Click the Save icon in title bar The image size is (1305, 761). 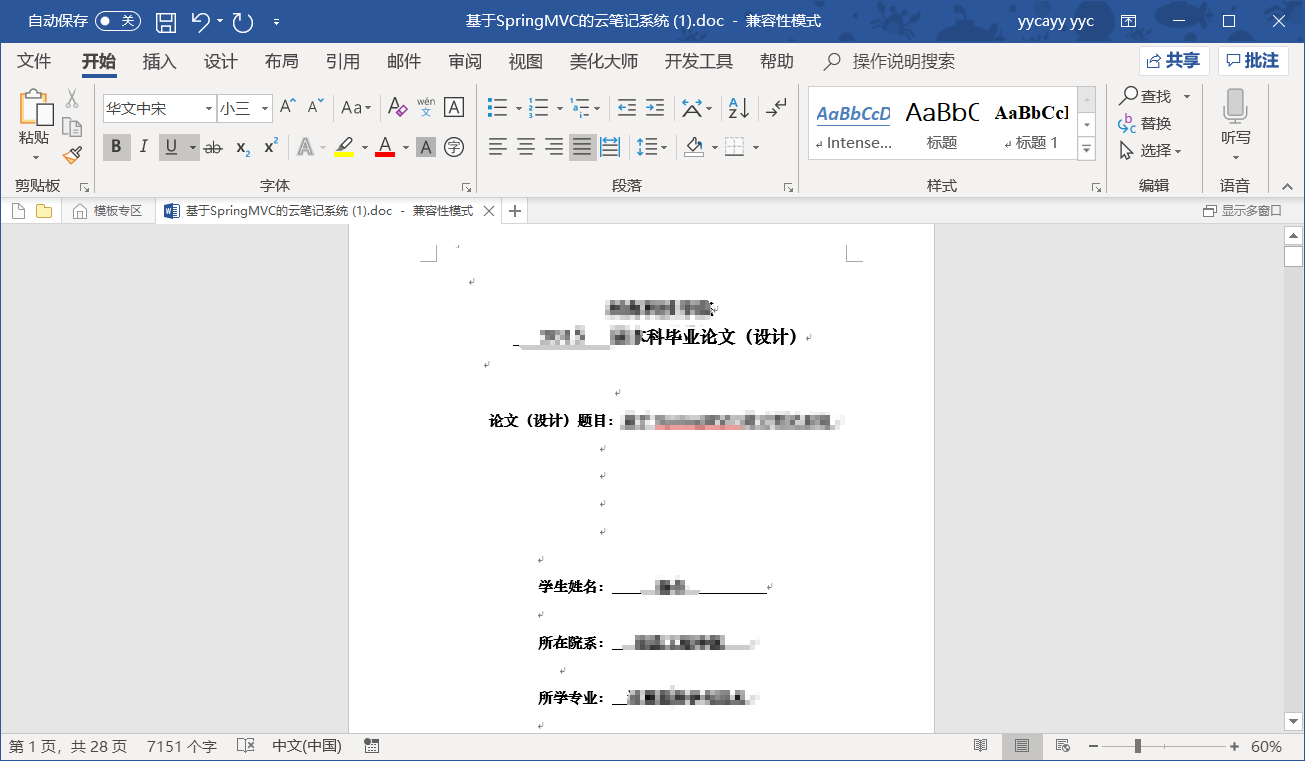coord(166,21)
